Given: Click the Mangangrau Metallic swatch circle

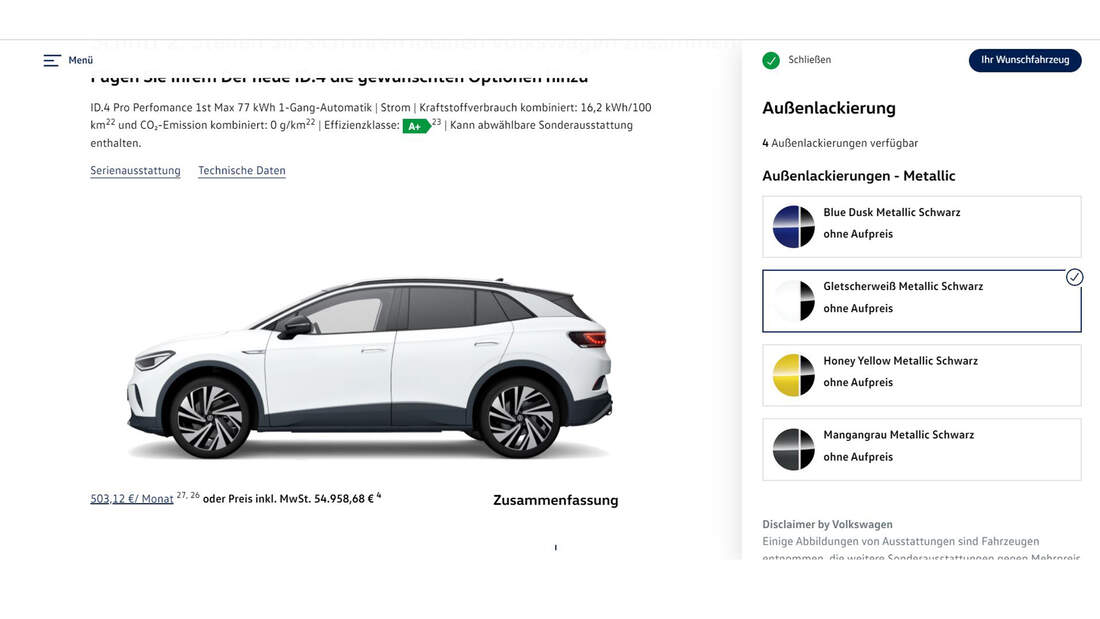Looking at the screenshot, I should coord(793,450).
